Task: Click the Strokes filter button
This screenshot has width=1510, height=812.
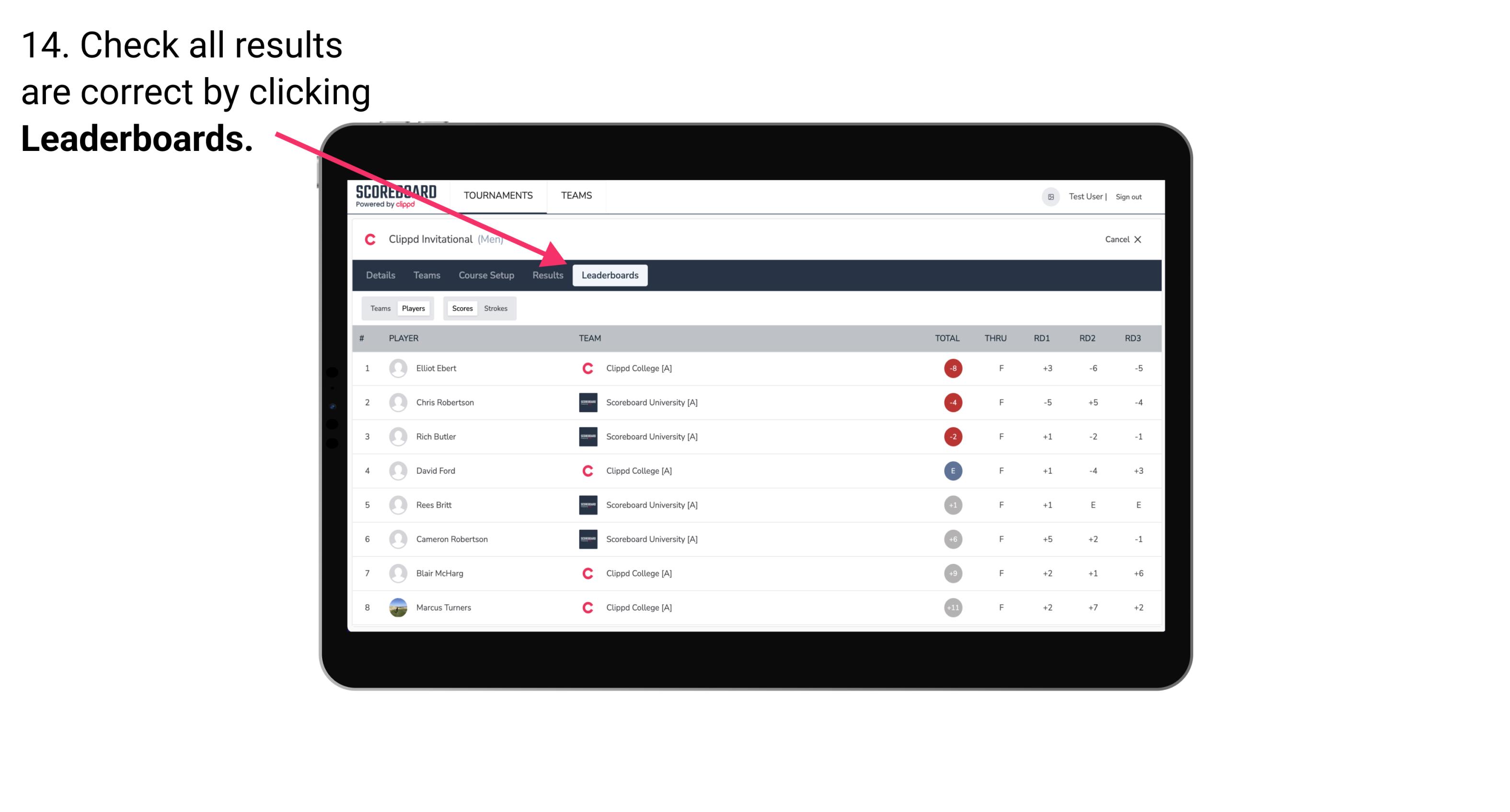Action: click(x=496, y=308)
